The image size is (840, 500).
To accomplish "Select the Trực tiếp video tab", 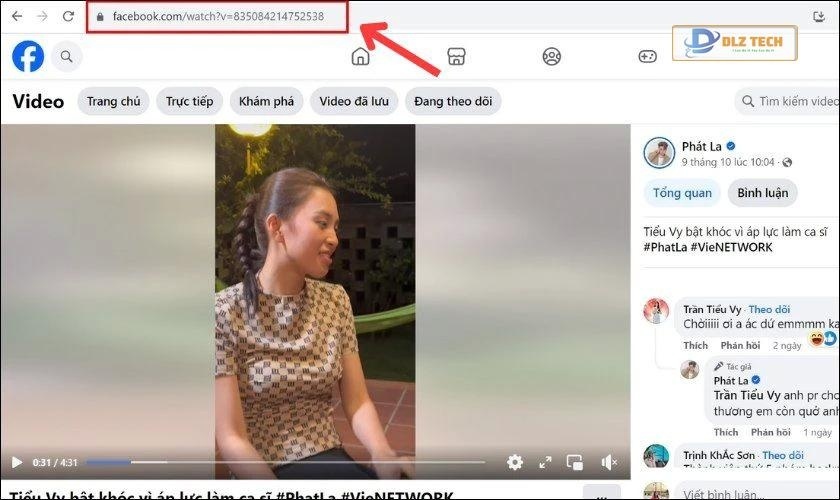I will pos(190,101).
